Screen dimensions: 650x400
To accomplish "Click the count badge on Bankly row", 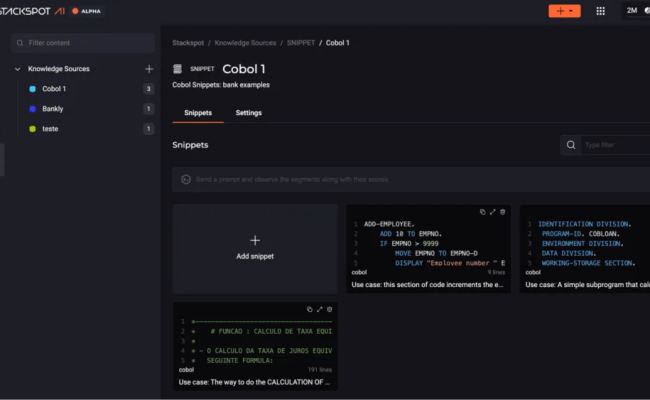I will coord(148,109).
